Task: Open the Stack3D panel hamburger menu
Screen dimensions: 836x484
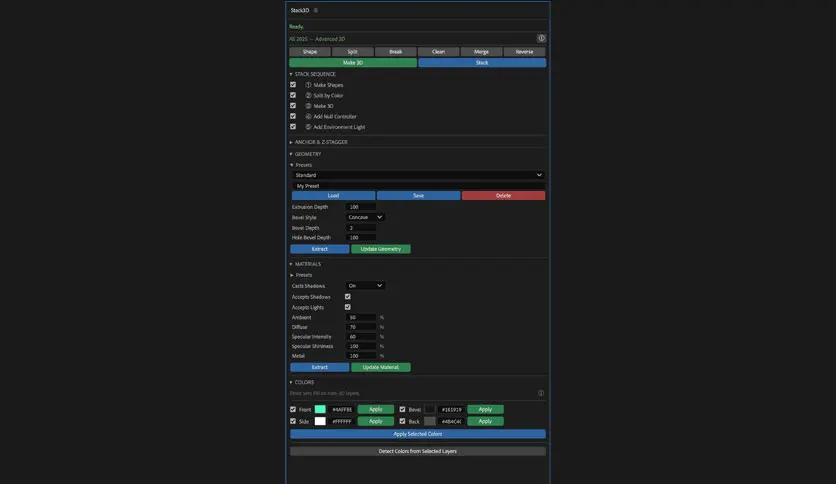Action: [316, 10]
